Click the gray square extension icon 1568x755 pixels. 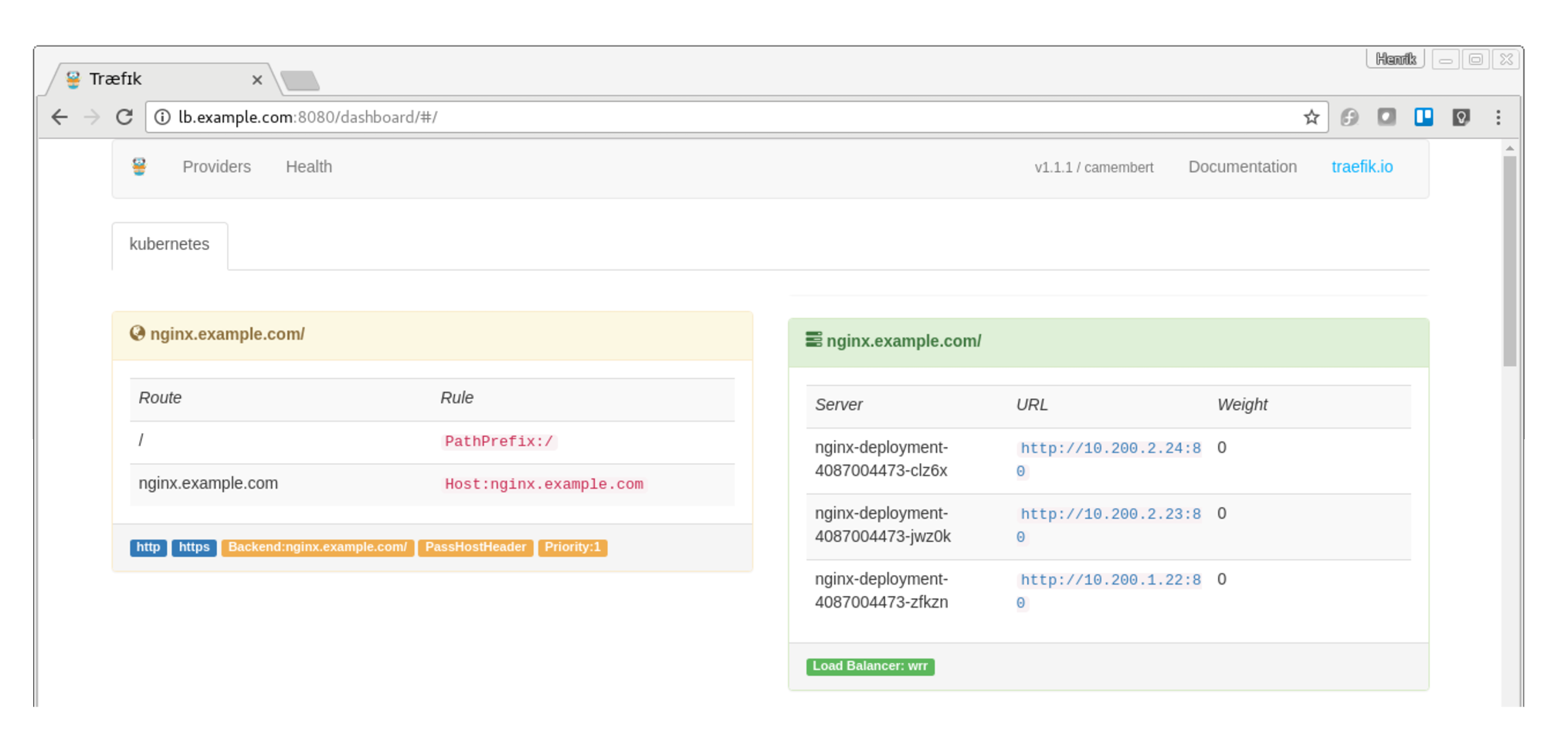pyautogui.click(x=1386, y=117)
